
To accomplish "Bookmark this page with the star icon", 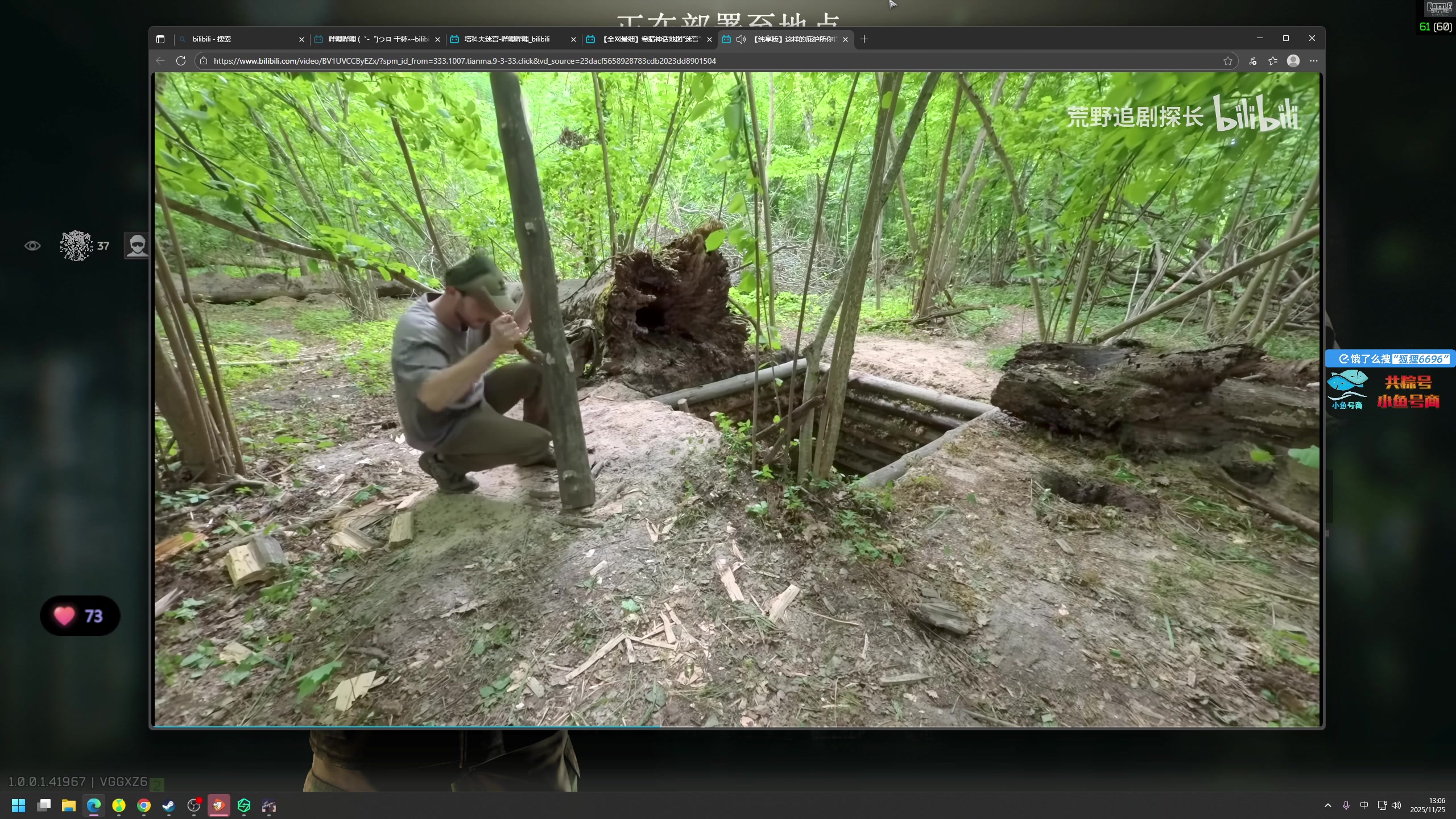I will tap(1227, 61).
